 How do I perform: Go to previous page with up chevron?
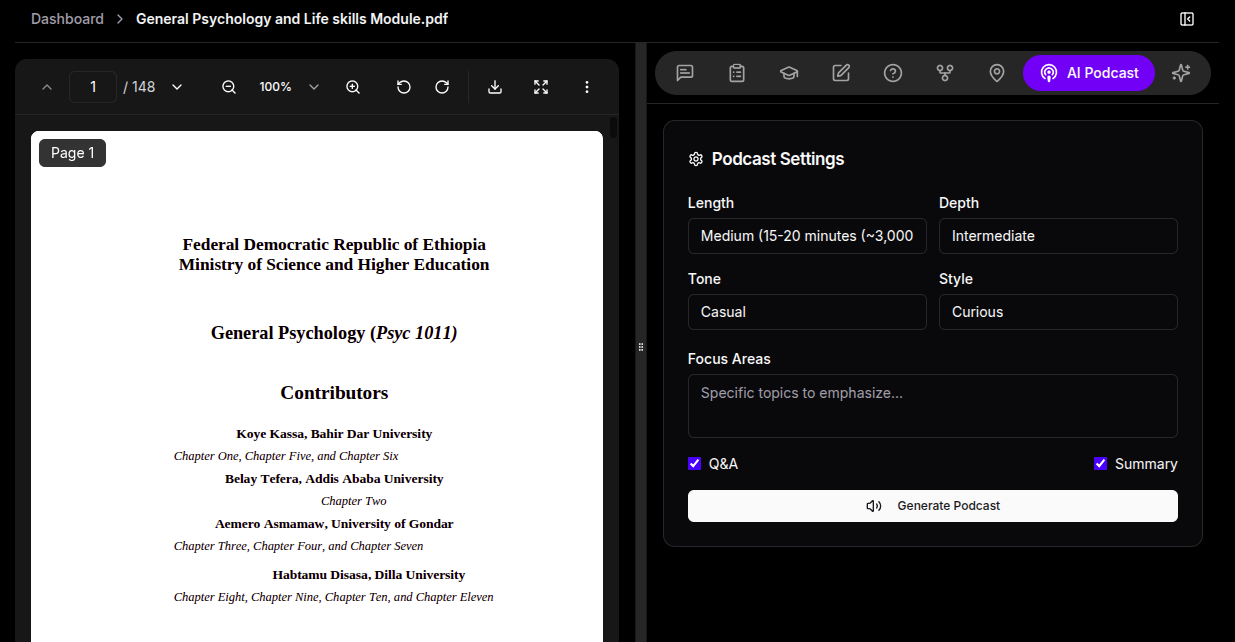(x=47, y=87)
